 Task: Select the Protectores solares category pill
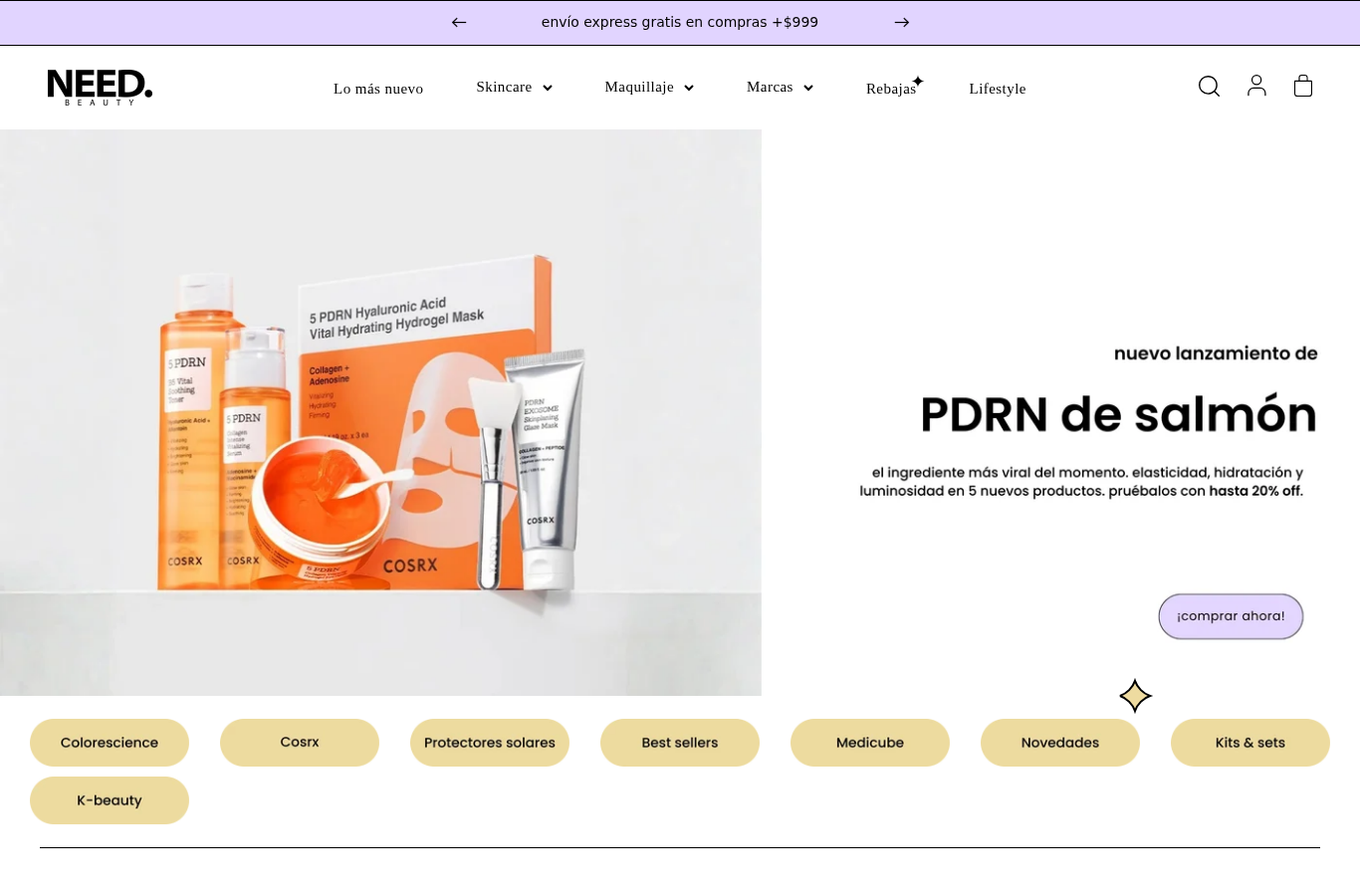tap(490, 743)
